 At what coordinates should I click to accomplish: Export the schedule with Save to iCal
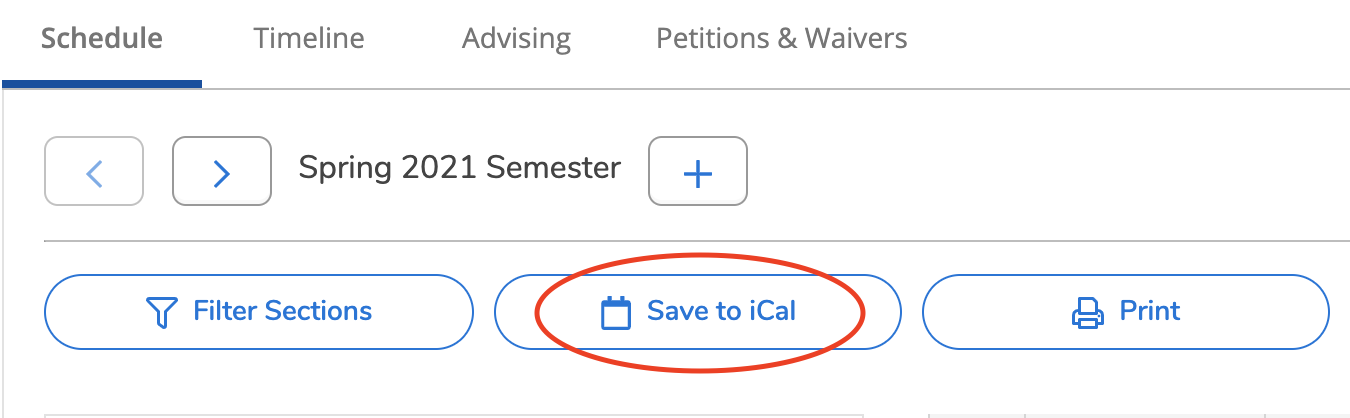(x=698, y=312)
